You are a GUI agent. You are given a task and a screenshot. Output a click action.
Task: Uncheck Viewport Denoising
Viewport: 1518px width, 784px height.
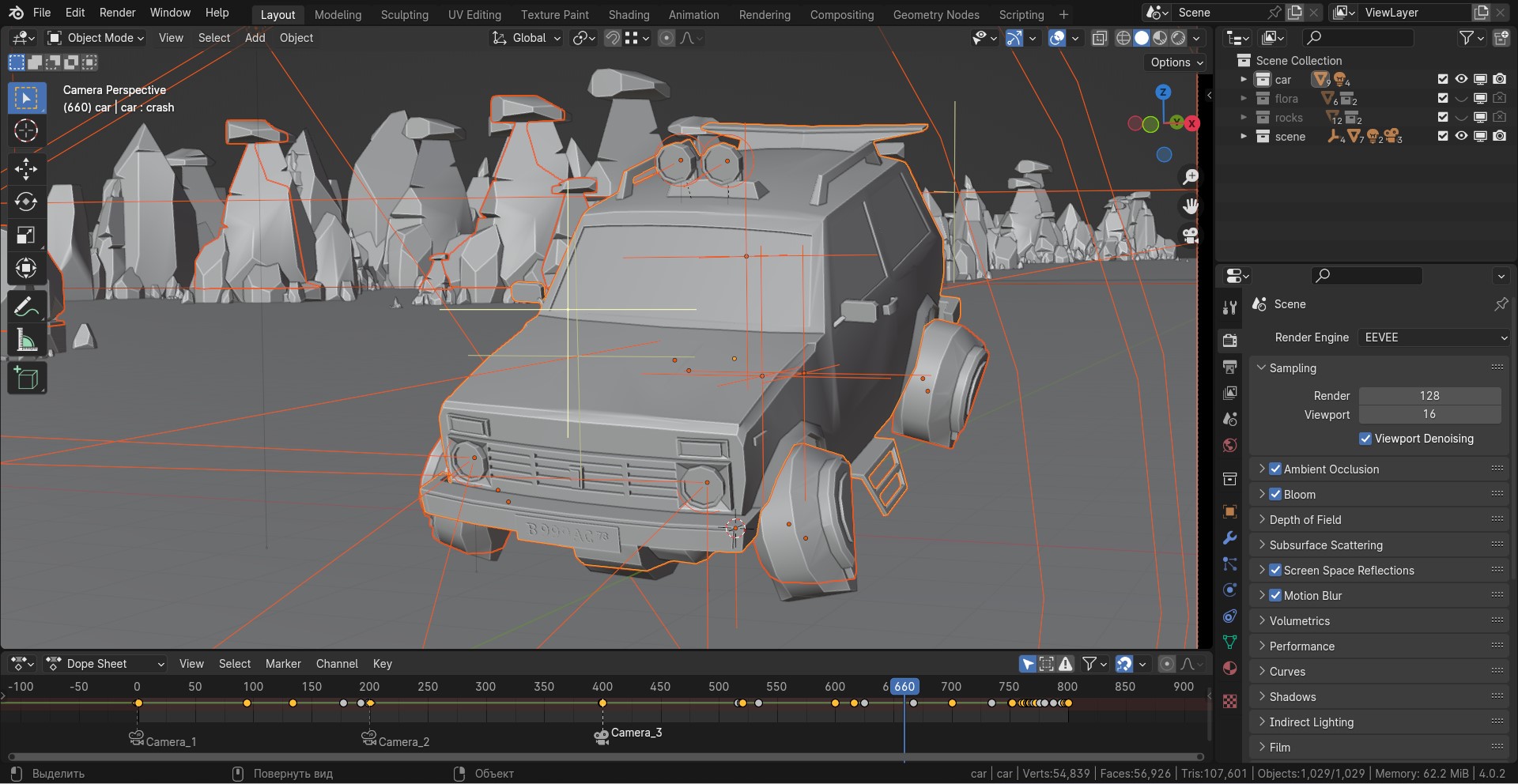1365,439
